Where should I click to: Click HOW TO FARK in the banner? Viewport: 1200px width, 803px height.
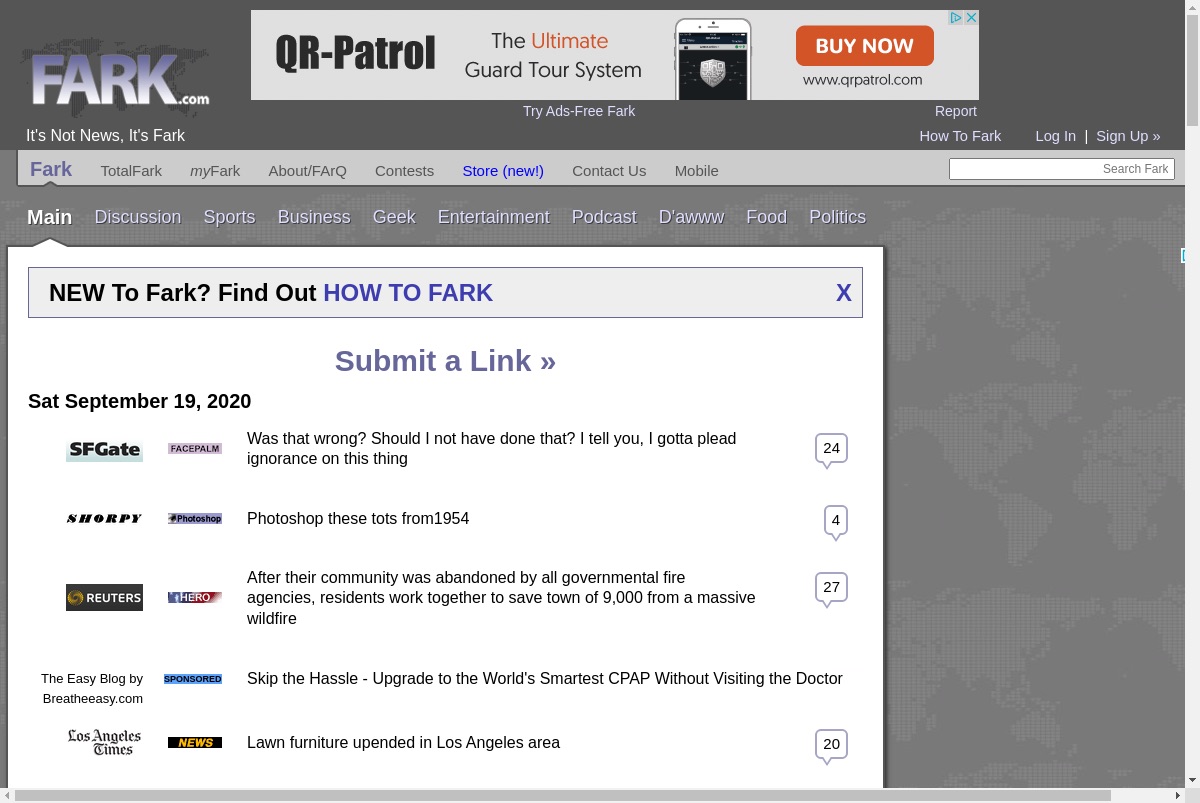click(408, 293)
